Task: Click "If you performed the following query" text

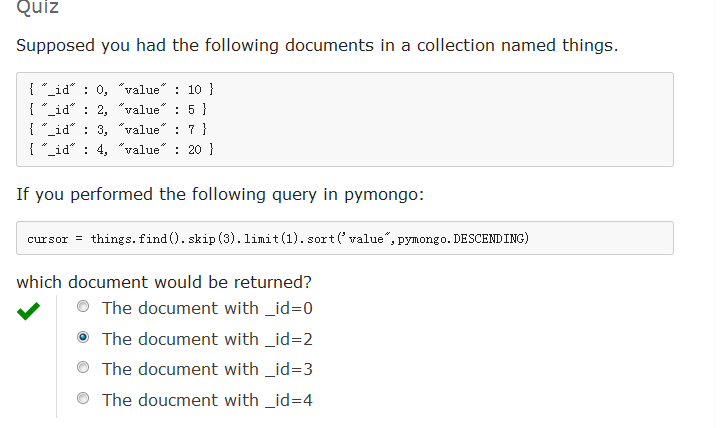Action: tap(220, 194)
